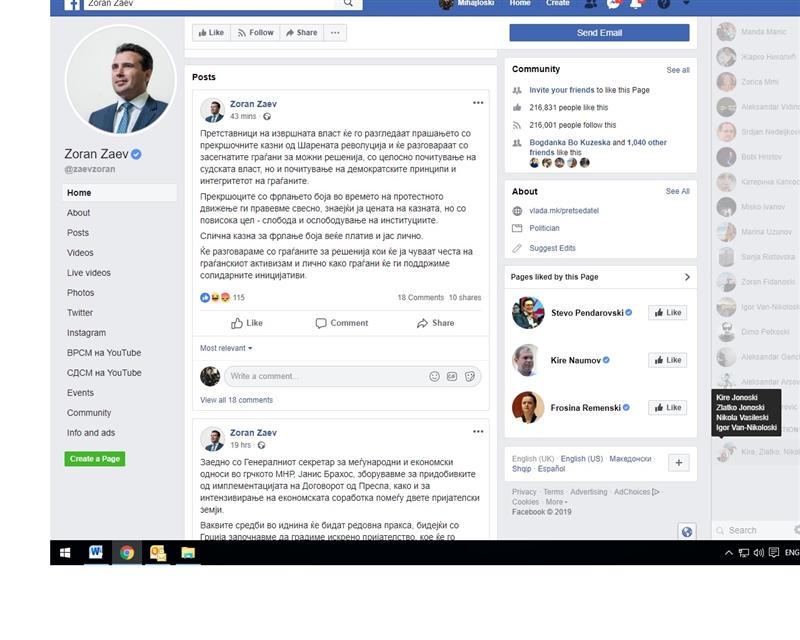Screen dimensions: 800x640
Task: Select Home in the page sidebar
Action: (x=119, y=192)
